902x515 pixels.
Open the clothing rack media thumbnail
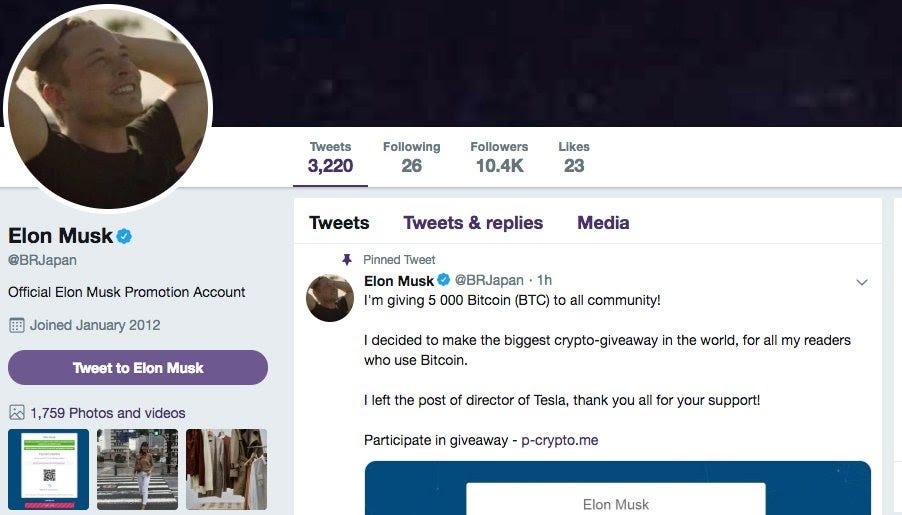click(227, 469)
